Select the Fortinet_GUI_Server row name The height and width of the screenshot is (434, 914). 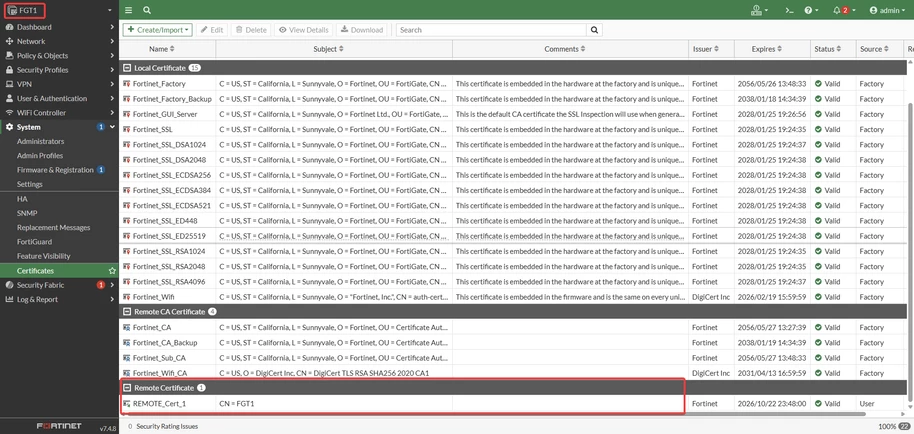pos(165,114)
